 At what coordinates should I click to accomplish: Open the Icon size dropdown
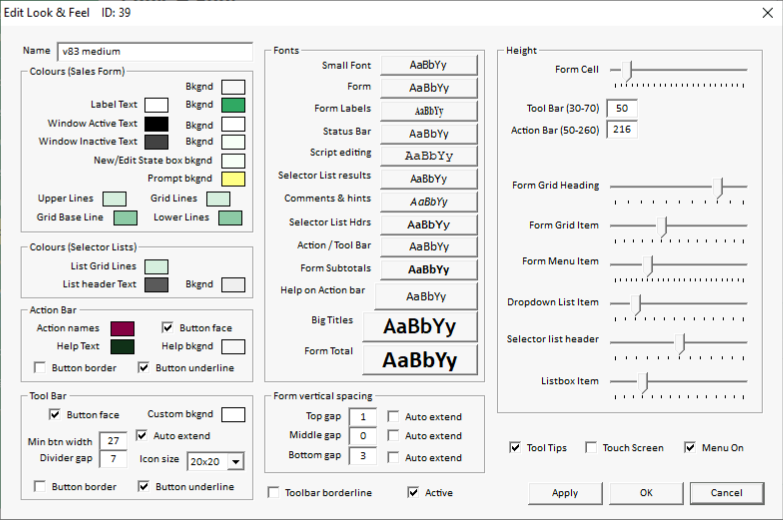tap(236, 461)
